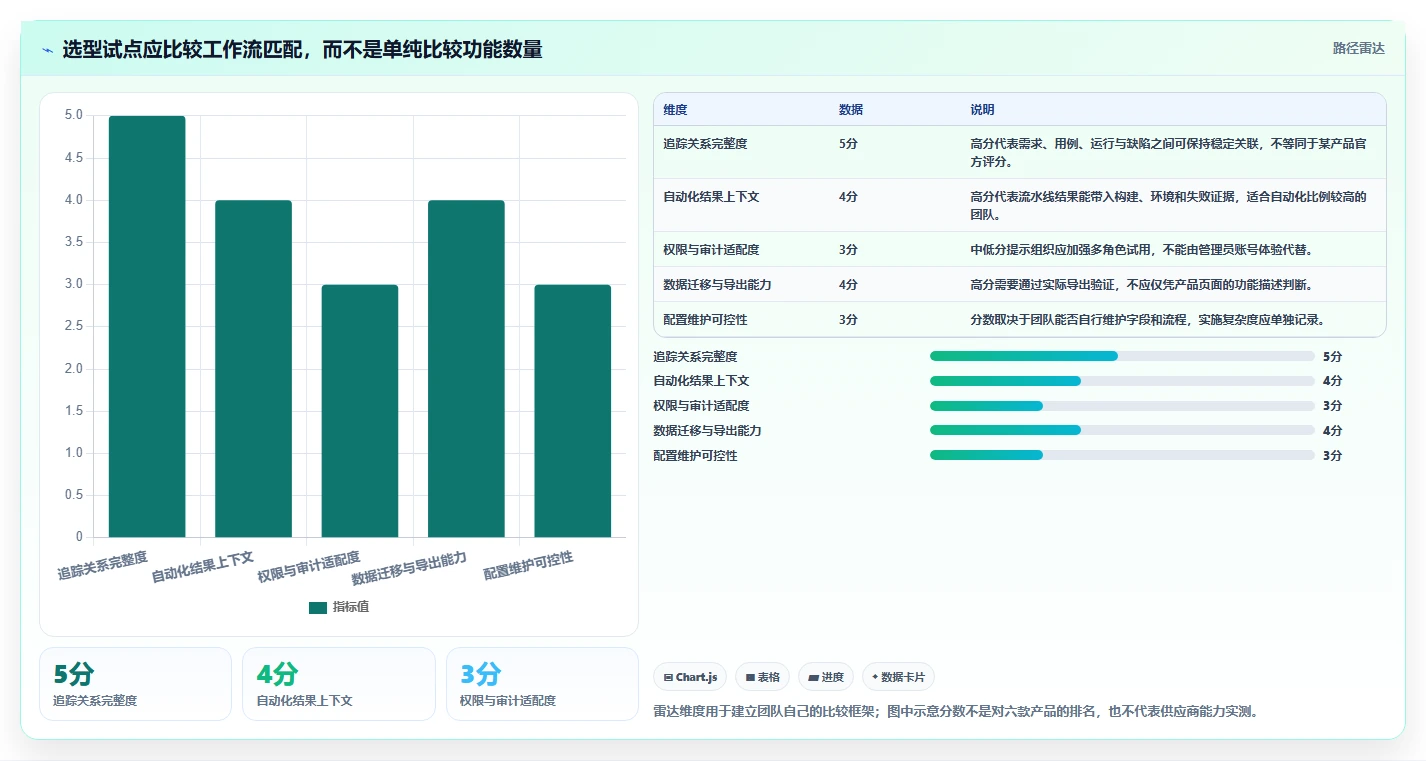This screenshot has height=761, width=1426.
Task: Click the 5分 cell in the table
Action: click(848, 144)
